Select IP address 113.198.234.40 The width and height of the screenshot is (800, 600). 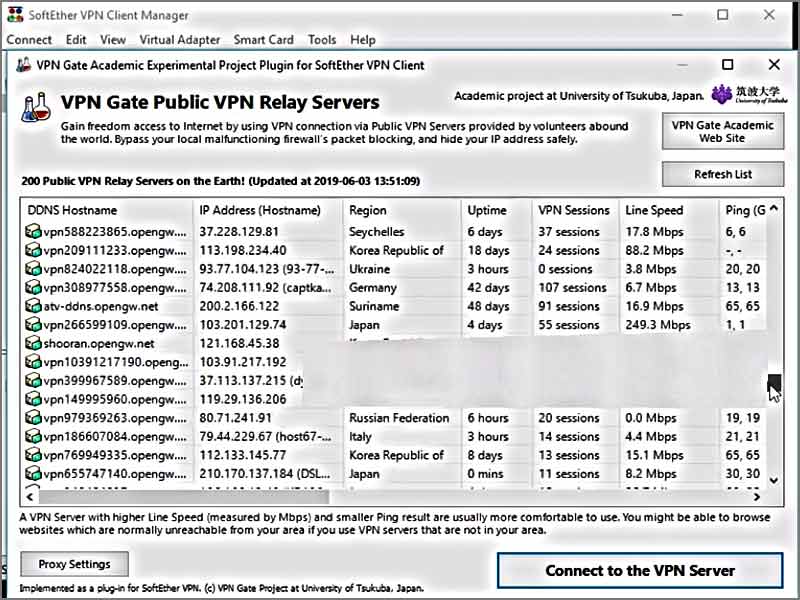[243, 251]
